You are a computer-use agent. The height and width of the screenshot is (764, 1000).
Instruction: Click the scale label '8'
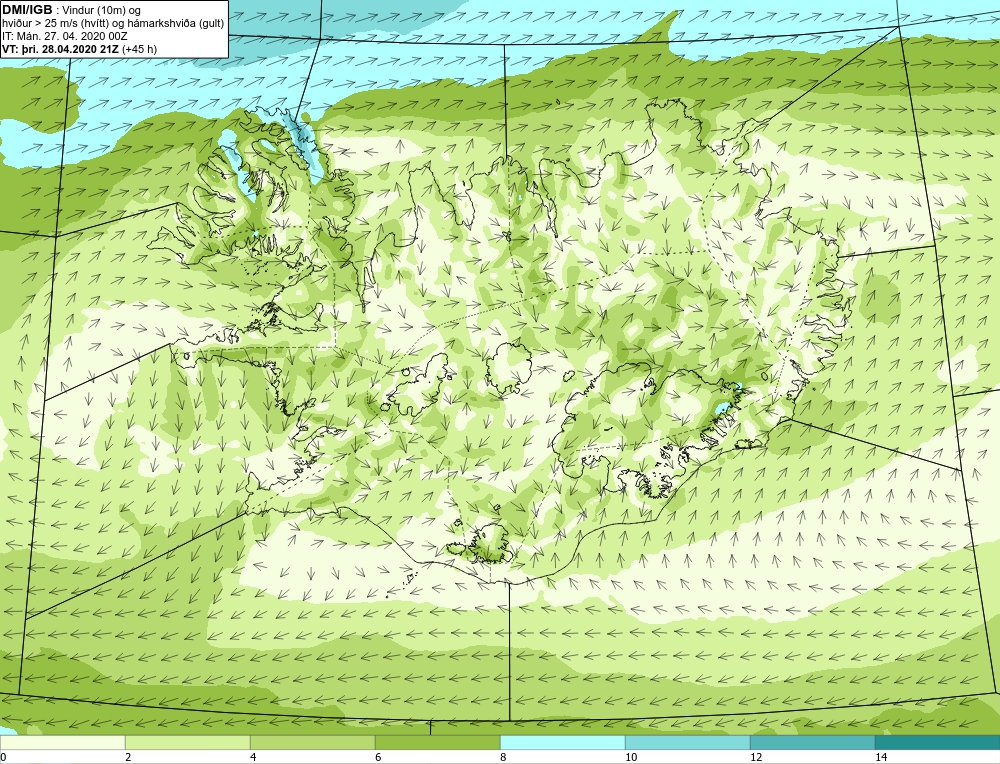(x=503, y=757)
